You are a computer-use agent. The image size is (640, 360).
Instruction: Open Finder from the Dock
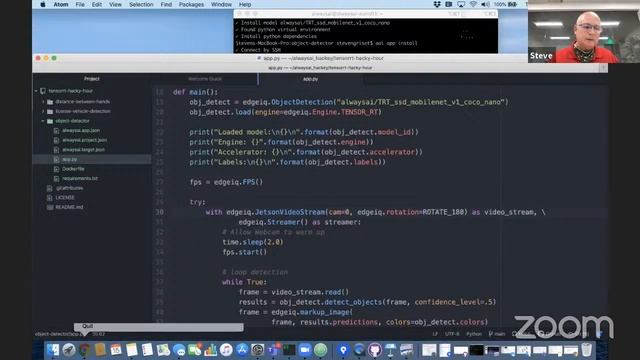click(x=53, y=350)
